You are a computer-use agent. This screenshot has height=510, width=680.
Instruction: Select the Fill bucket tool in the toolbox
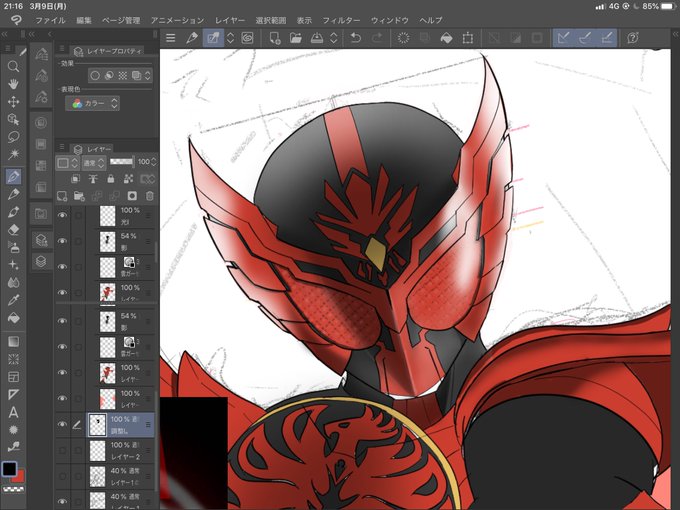coord(13,318)
